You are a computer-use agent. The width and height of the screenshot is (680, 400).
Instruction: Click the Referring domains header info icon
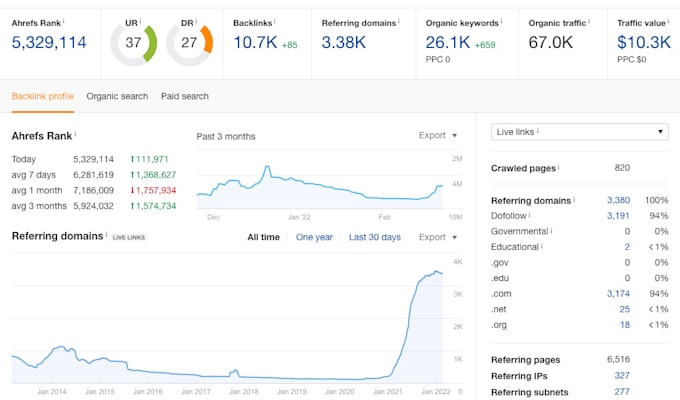click(399, 20)
